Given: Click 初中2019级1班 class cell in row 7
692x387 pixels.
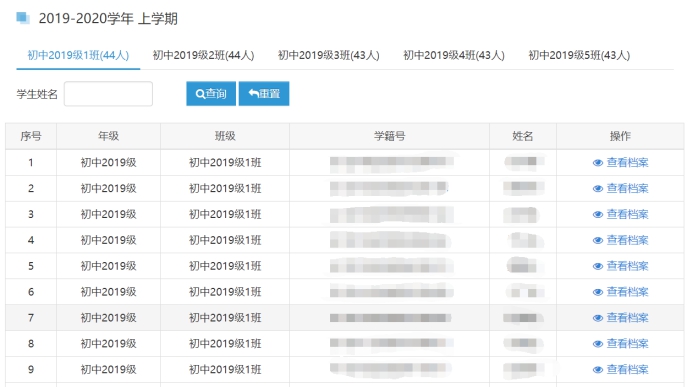Looking at the screenshot, I should click(225, 318).
